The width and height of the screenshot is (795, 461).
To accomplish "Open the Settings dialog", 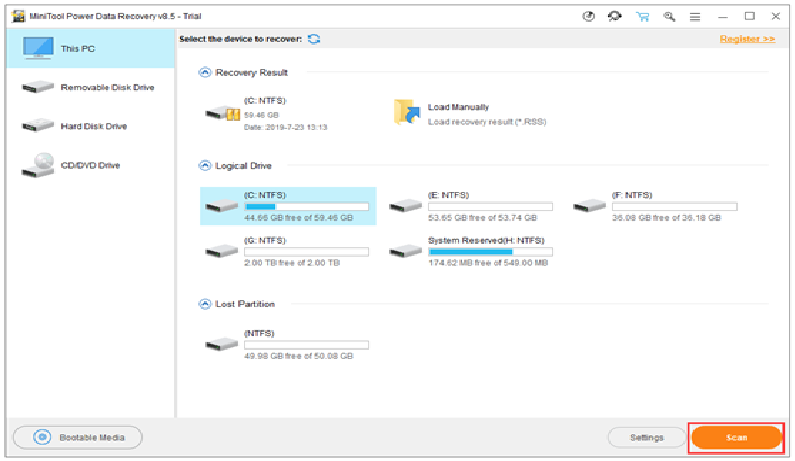I will [646, 437].
